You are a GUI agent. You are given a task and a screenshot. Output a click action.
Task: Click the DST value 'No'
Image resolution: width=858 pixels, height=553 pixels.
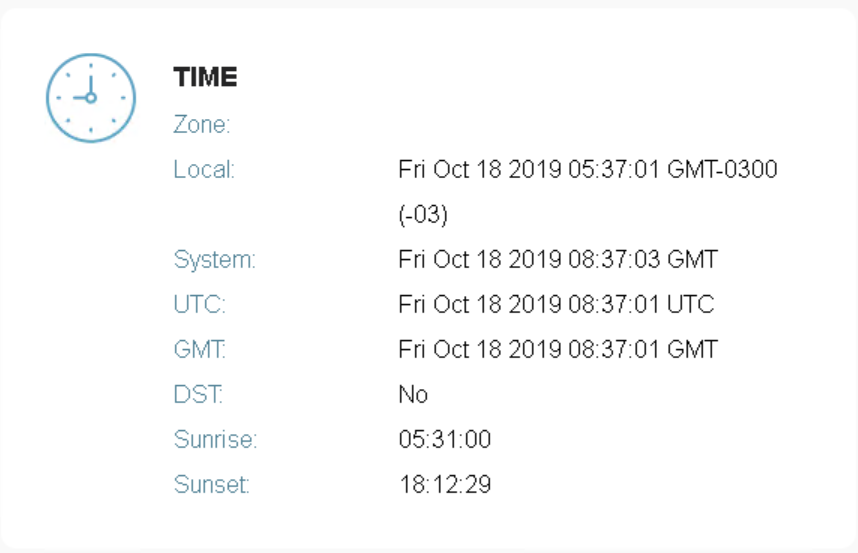(x=413, y=395)
